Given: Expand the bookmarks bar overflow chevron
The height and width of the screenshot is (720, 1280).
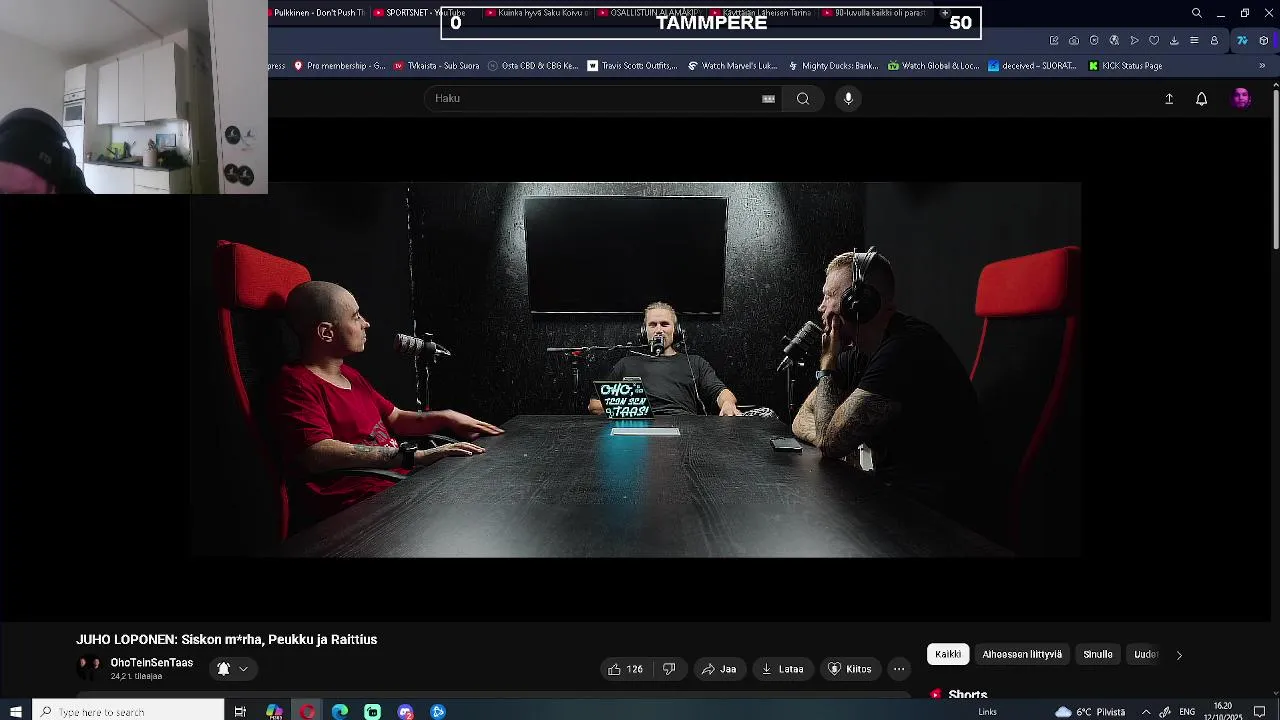Looking at the screenshot, I should tap(1262, 66).
